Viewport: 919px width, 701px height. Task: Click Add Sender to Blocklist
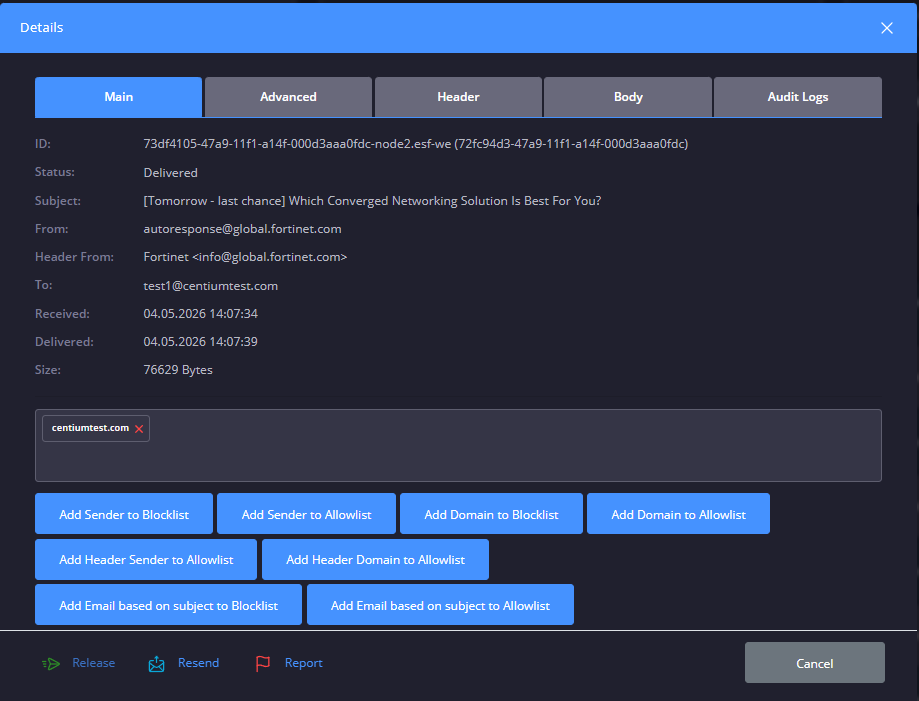pyautogui.click(x=124, y=514)
